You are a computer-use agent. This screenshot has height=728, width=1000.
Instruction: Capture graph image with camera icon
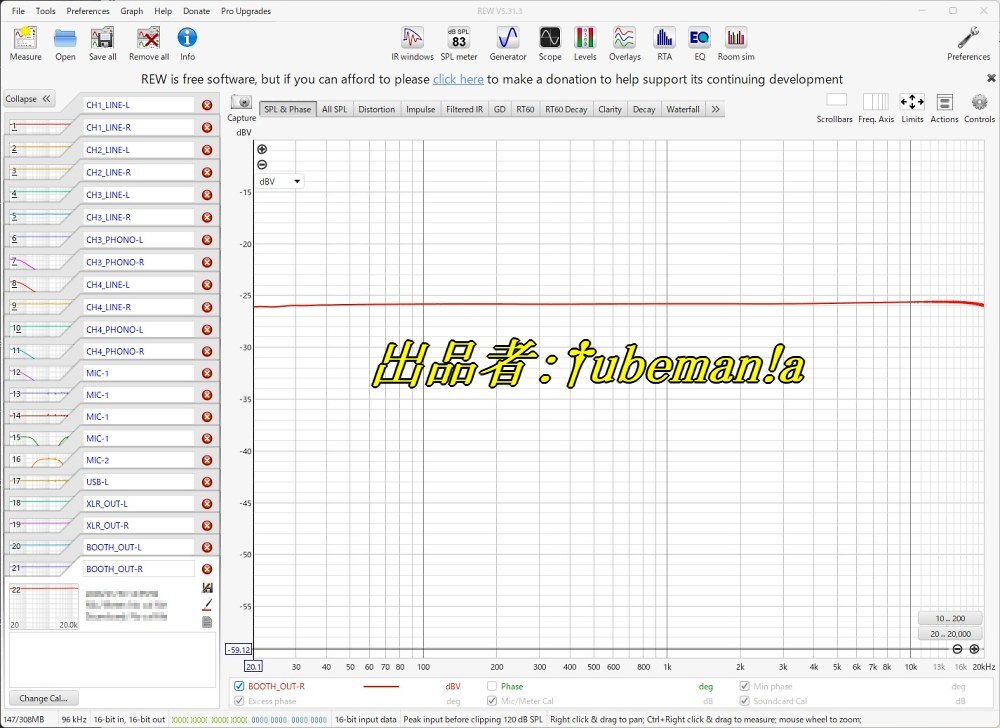pyautogui.click(x=241, y=102)
